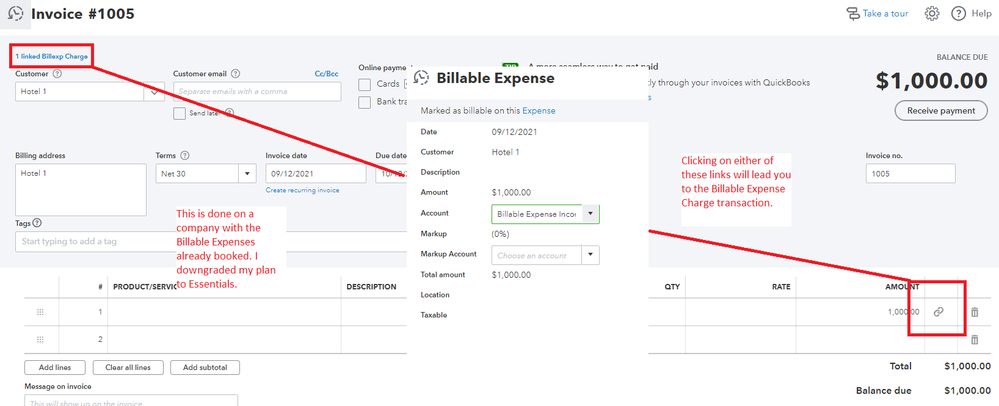This screenshot has width=999, height=406.
Task: Click the $1,000.00 balance due heading
Action: point(931,80)
